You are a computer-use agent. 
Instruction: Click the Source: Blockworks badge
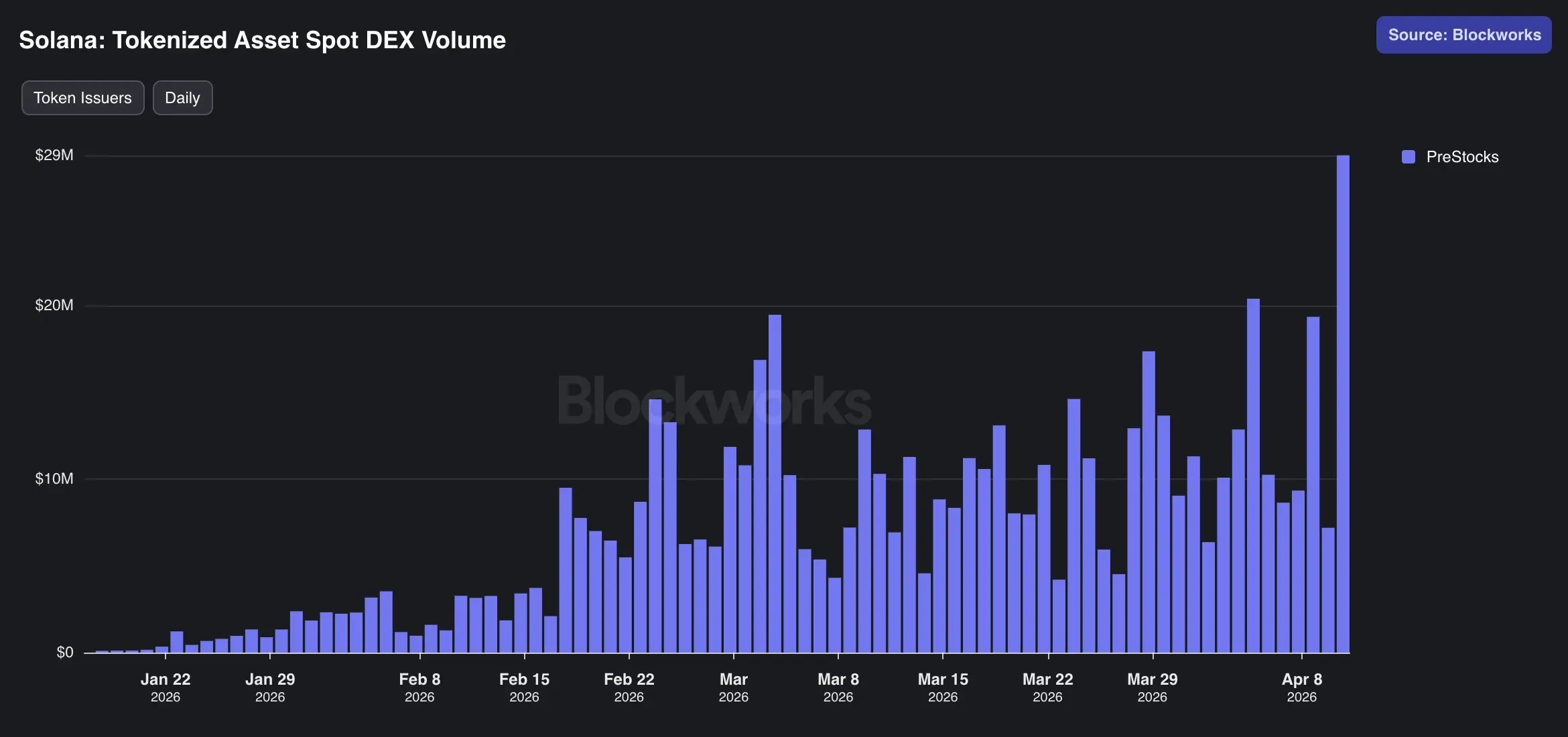(x=1463, y=35)
